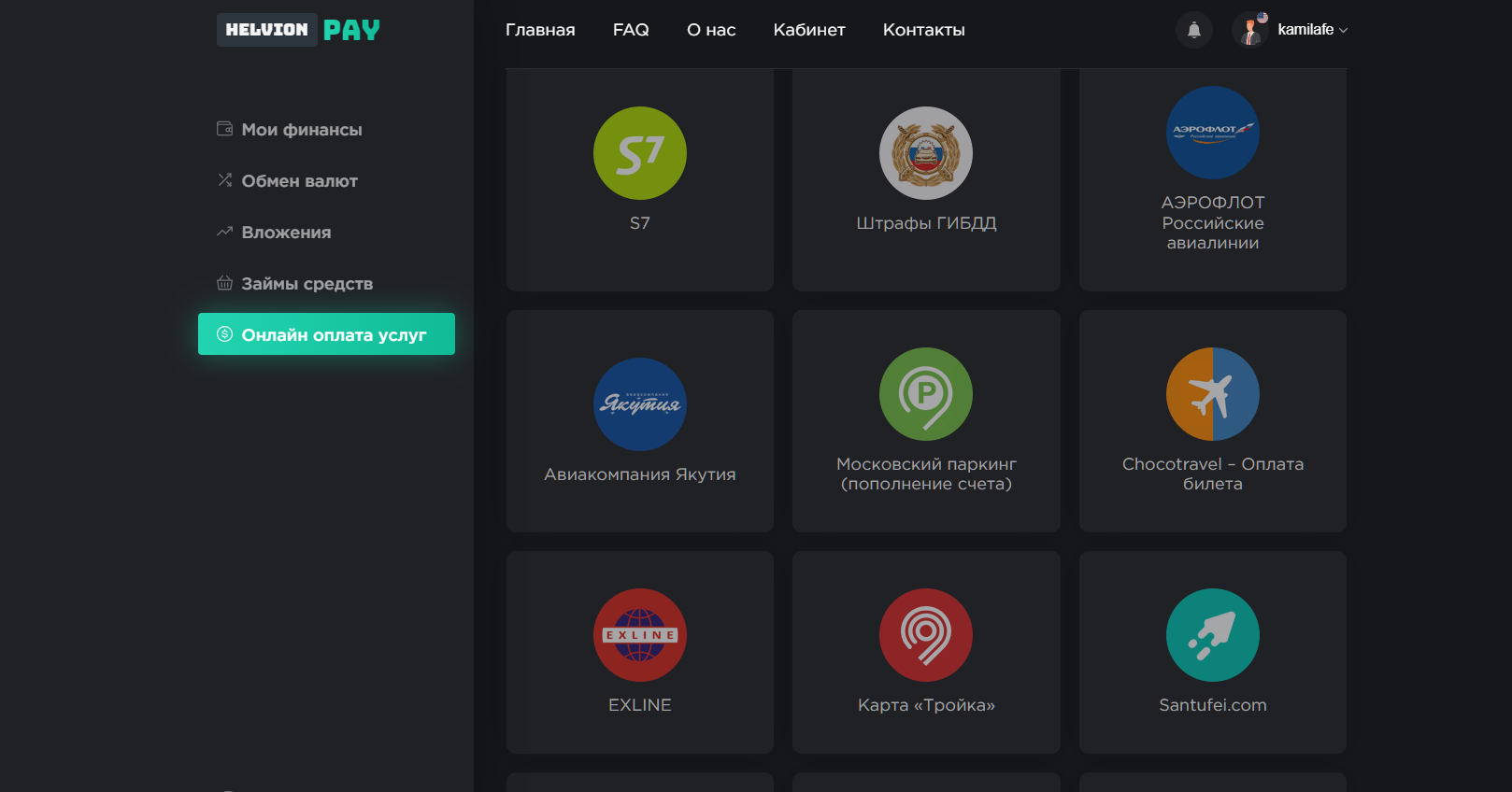Open the FAQ navigation item
Viewport: 1512px width, 792px height.
pos(631,30)
